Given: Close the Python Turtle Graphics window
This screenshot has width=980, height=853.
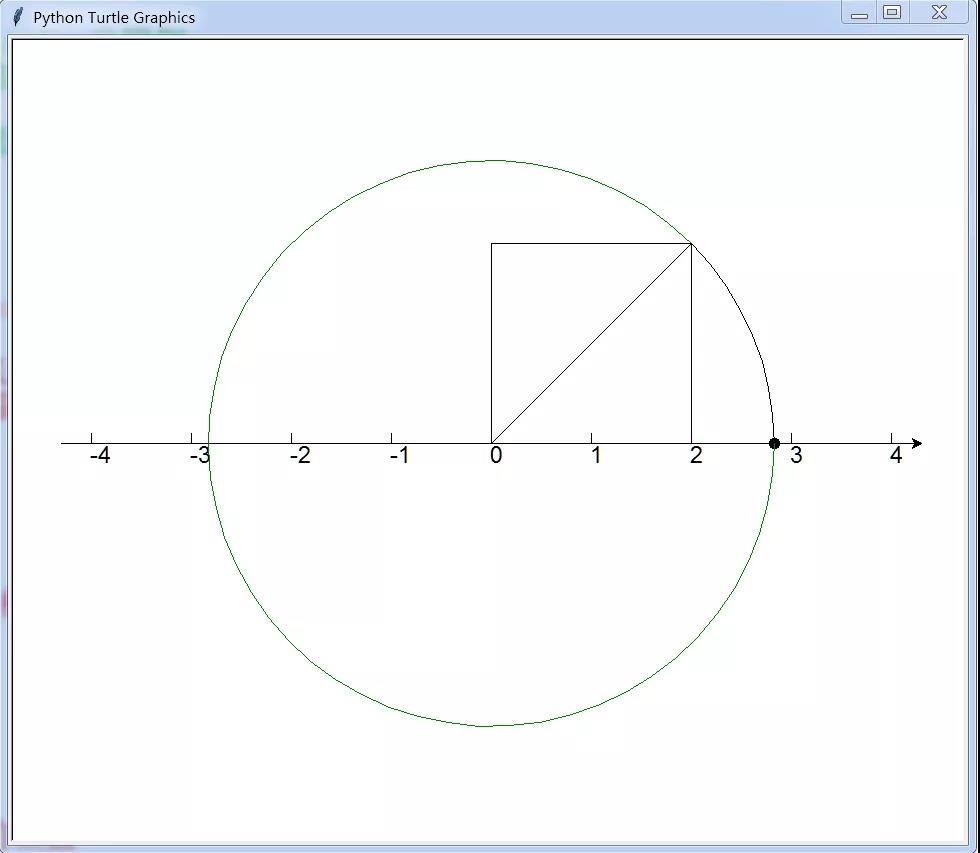Looking at the screenshot, I should 939,12.
